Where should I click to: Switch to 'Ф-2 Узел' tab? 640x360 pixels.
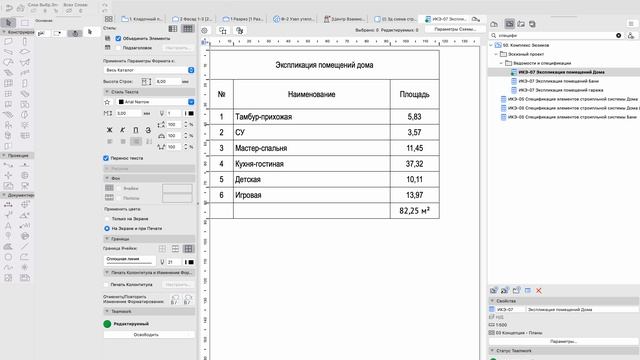tap(294, 19)
